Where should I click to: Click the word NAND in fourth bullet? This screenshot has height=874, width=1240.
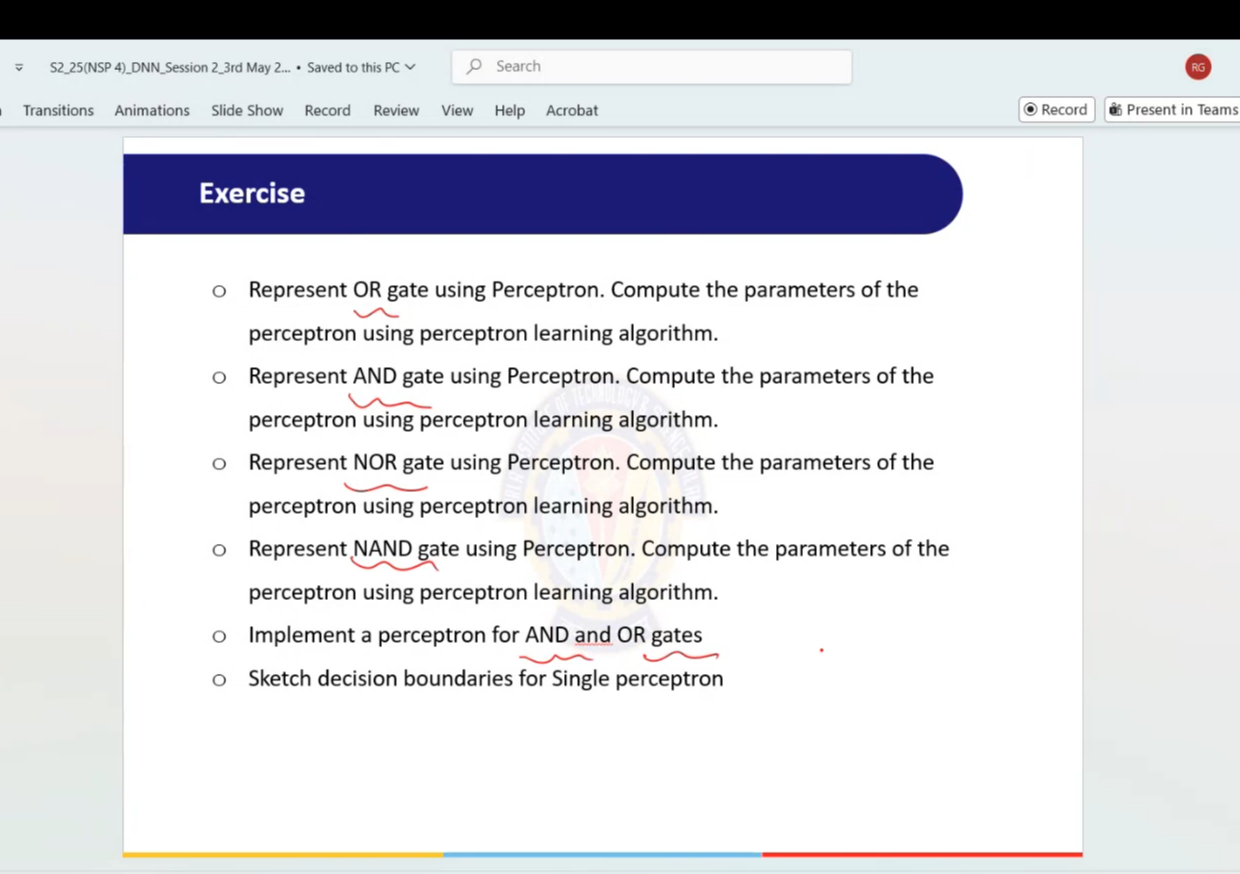pos(382,548)
